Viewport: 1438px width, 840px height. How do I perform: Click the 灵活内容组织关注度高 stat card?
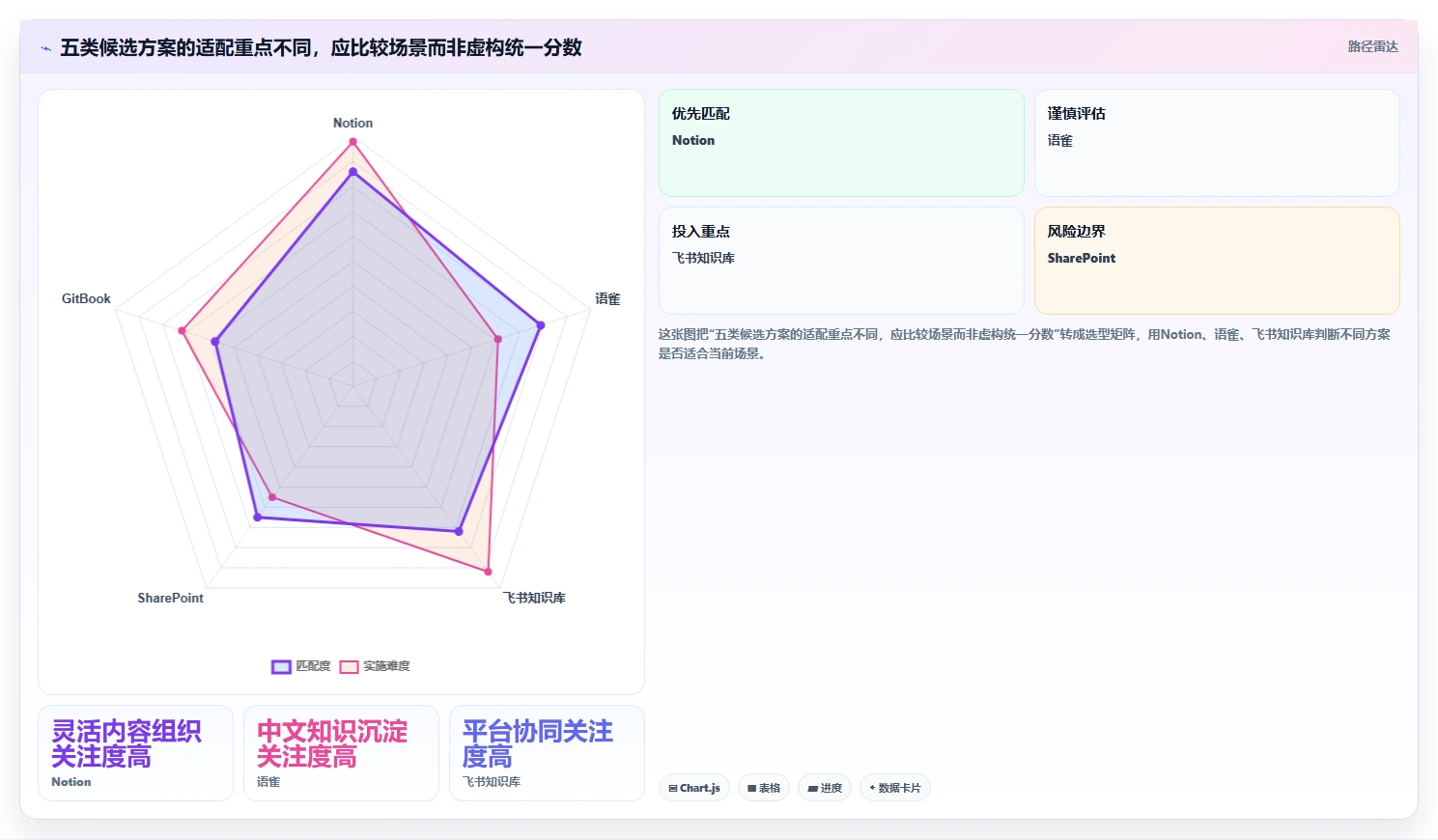pos(135,753)
